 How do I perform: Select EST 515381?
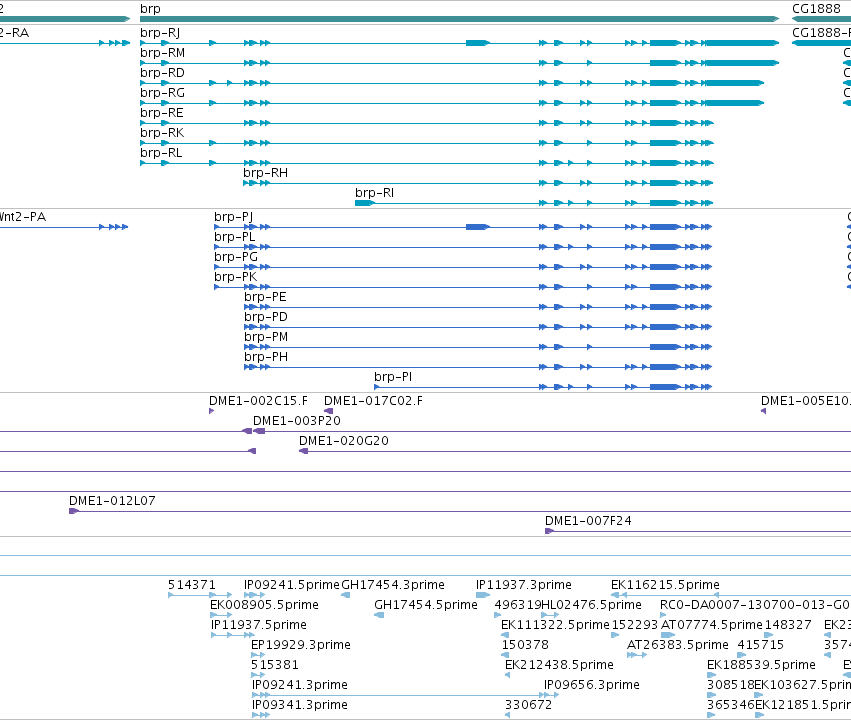tap(275, 665)
